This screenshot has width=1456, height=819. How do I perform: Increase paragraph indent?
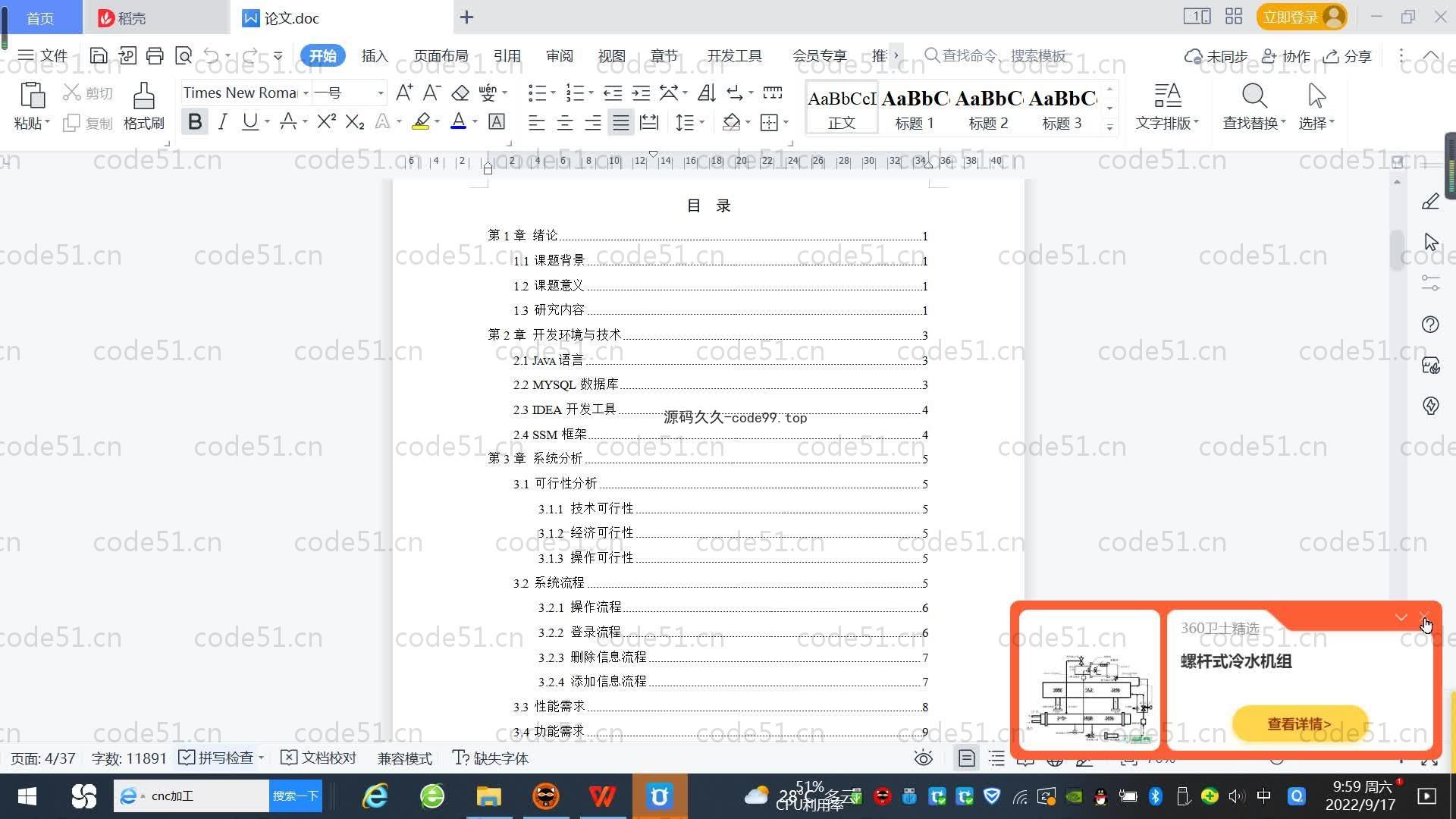[642, 93]
